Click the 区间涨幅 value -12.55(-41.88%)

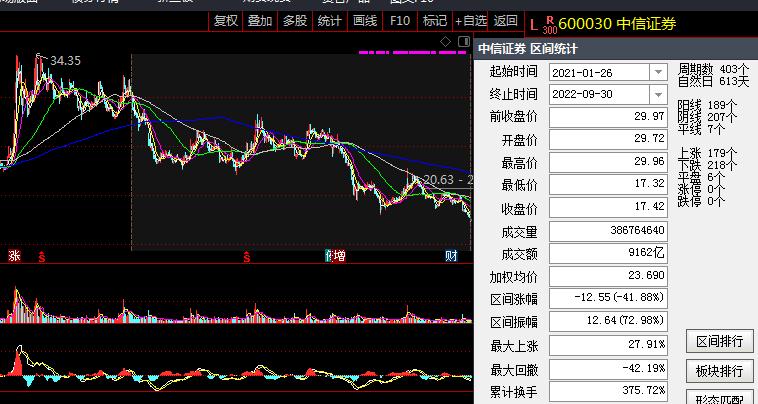pos(609,298)
